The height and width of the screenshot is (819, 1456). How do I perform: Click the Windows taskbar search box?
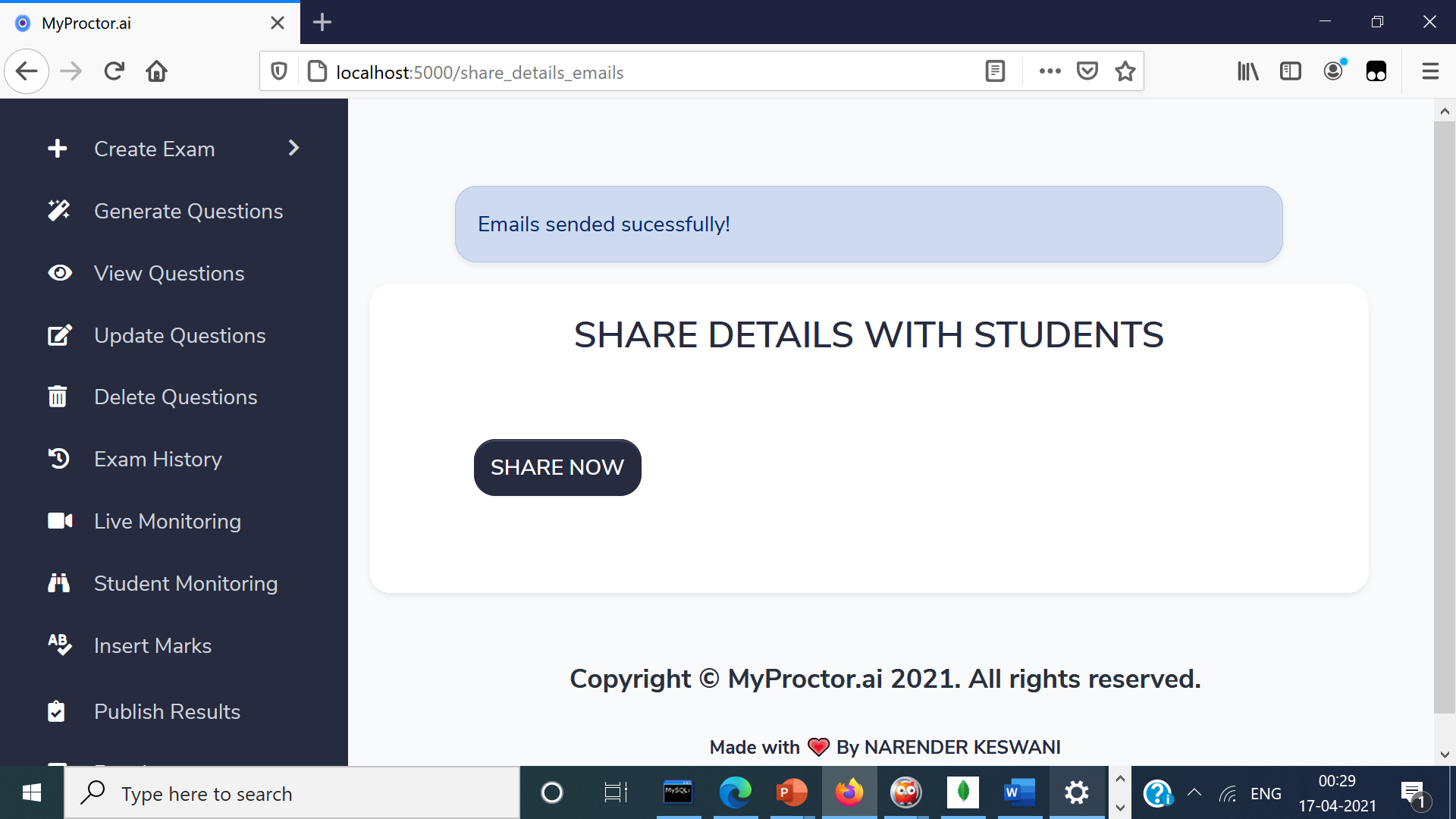pos(292,793)
